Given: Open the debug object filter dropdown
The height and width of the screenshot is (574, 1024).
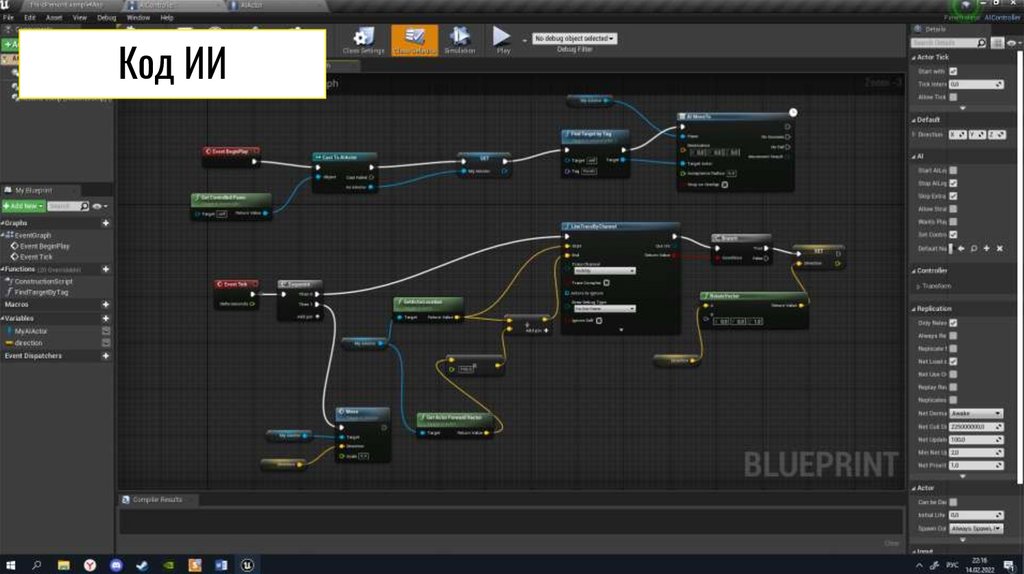Looking at the screenshot, I should [x=574, y=38].
